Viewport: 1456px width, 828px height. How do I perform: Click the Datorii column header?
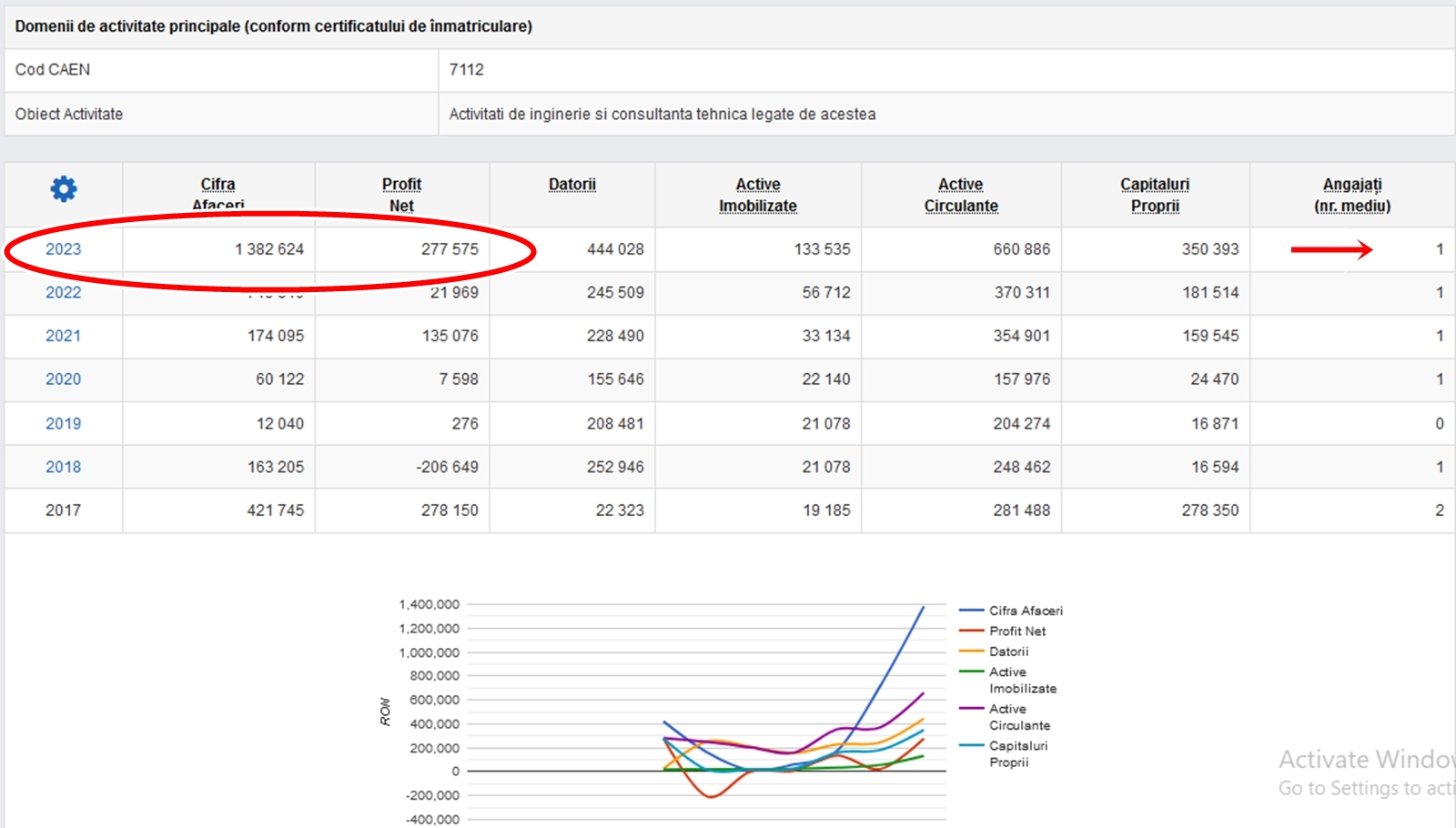click(572, 185)
